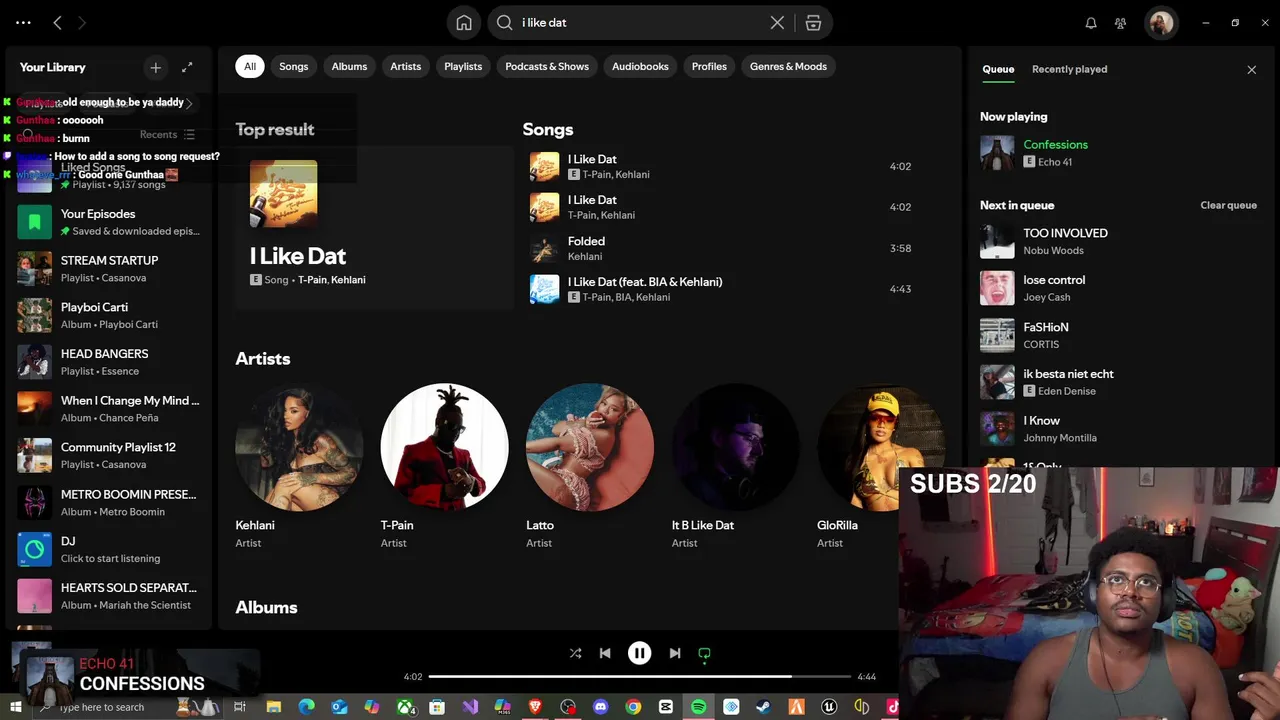Seek using the playback progress bar
This screenshot has width=1280, height=720.
point(639,677)
